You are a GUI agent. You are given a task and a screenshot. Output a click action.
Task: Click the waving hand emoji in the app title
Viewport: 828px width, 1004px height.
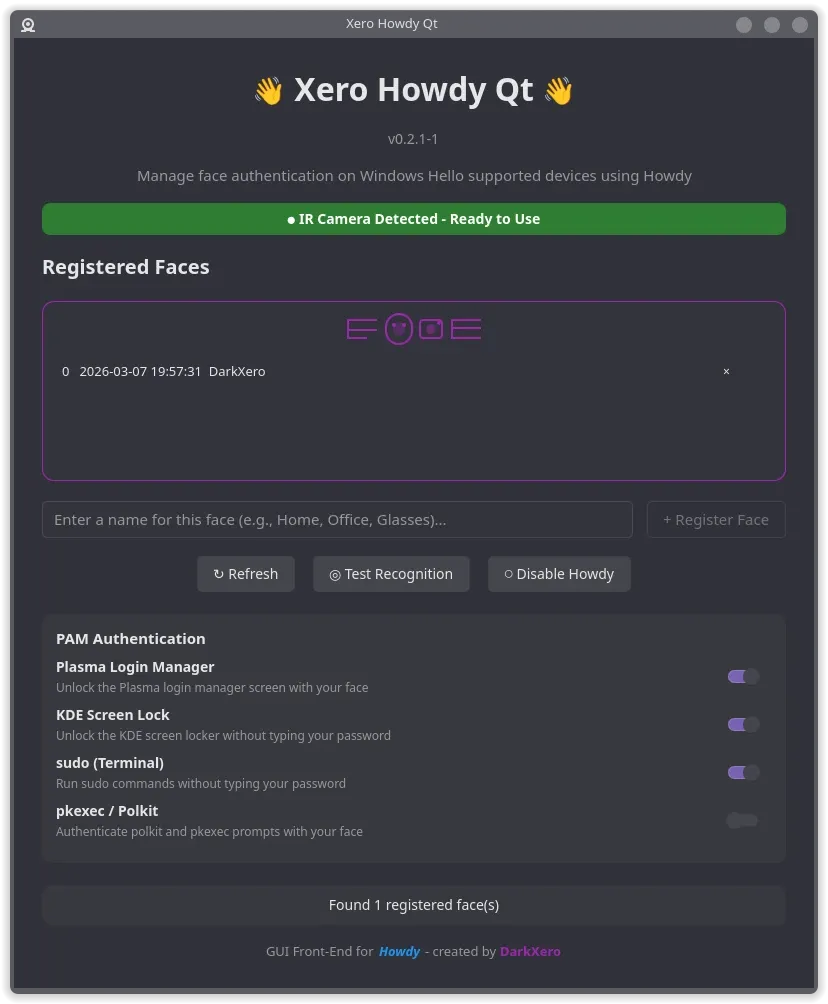point(268,90)
